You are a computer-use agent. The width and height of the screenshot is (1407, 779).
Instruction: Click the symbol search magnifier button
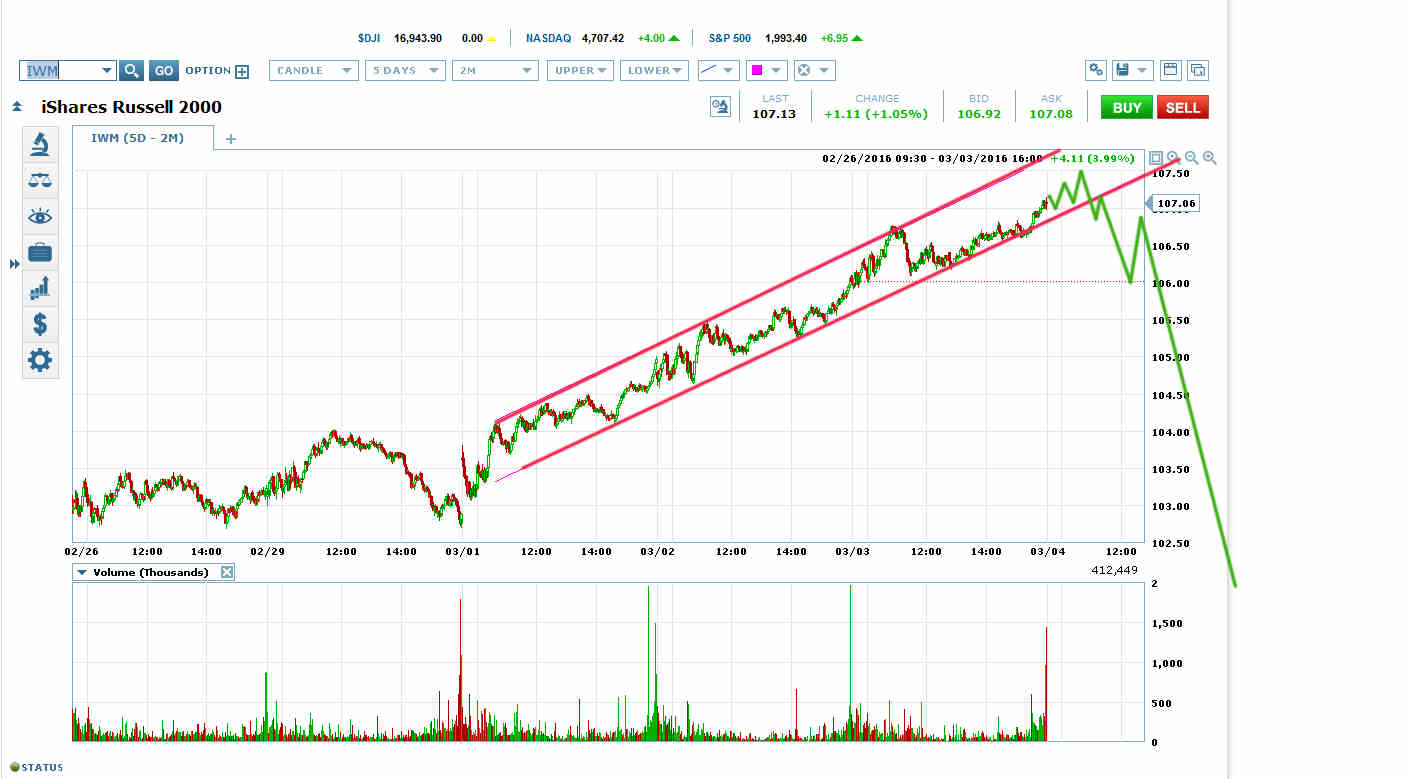(132, 71)
